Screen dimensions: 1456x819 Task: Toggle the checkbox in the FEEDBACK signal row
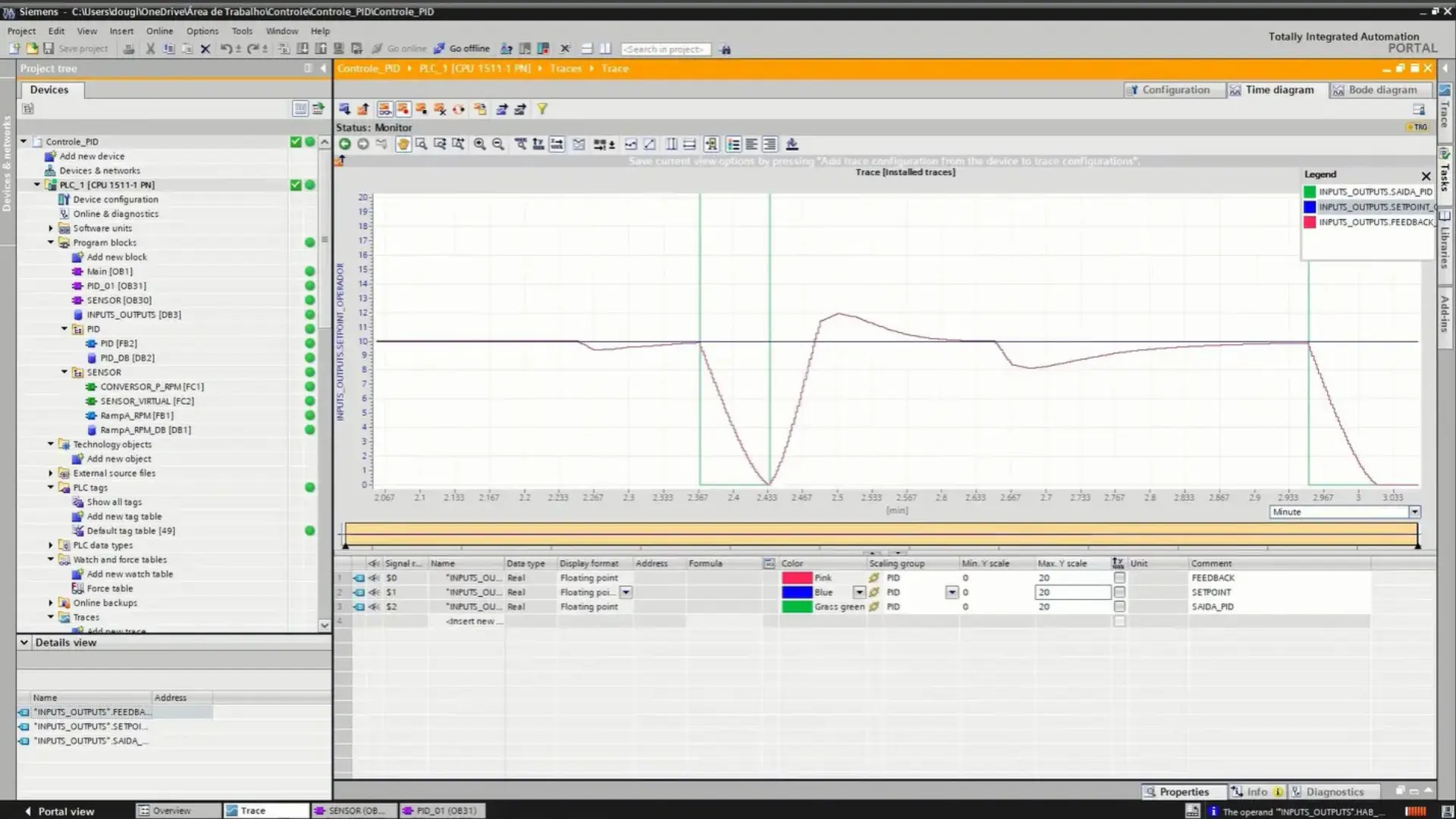coord(1119,578)
